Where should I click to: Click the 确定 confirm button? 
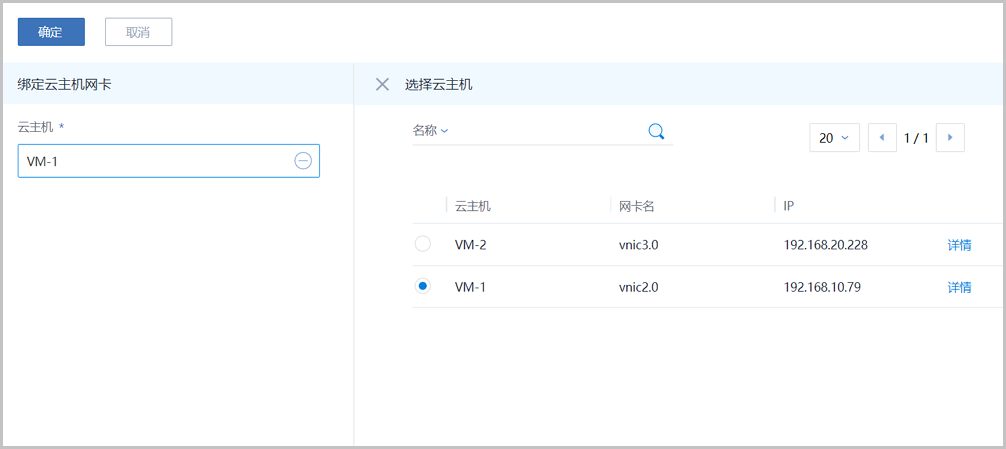[51, 32]
